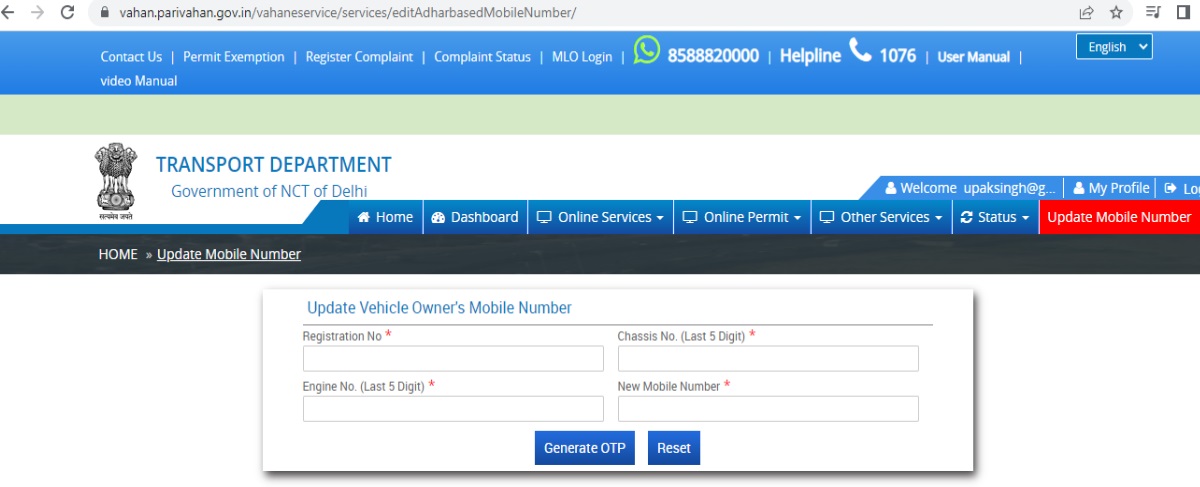Click the Registration No input field

[453, 359]
